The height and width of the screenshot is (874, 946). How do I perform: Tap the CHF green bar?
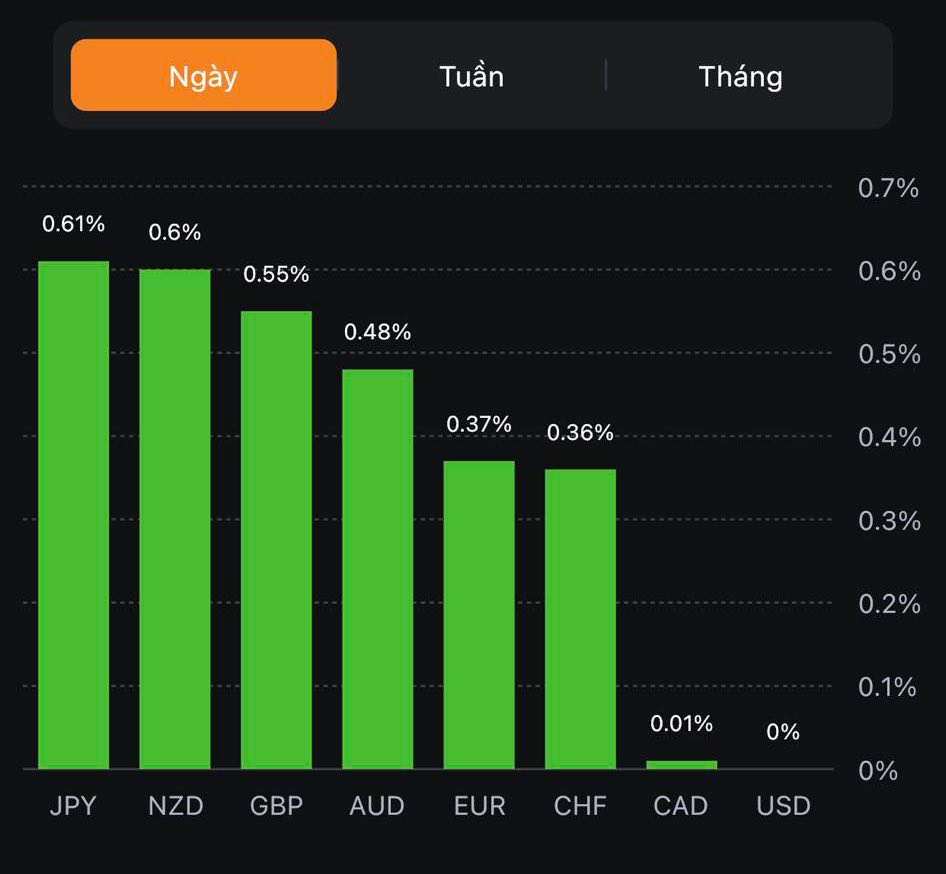[581, 619]
